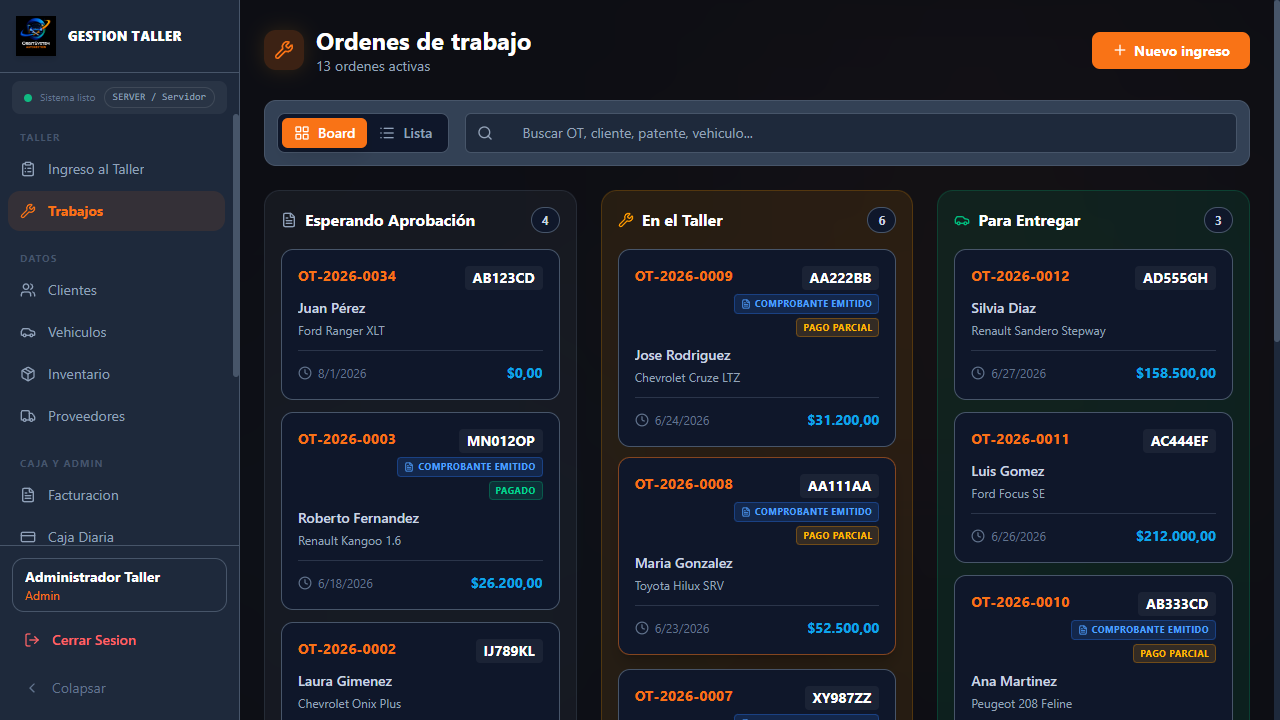The width and height of the screenshot is (1280, 720).
Task: Click COMPROBANTE EMITIDO badge on OT-2026-0009
Action: [x=807, y=304]
